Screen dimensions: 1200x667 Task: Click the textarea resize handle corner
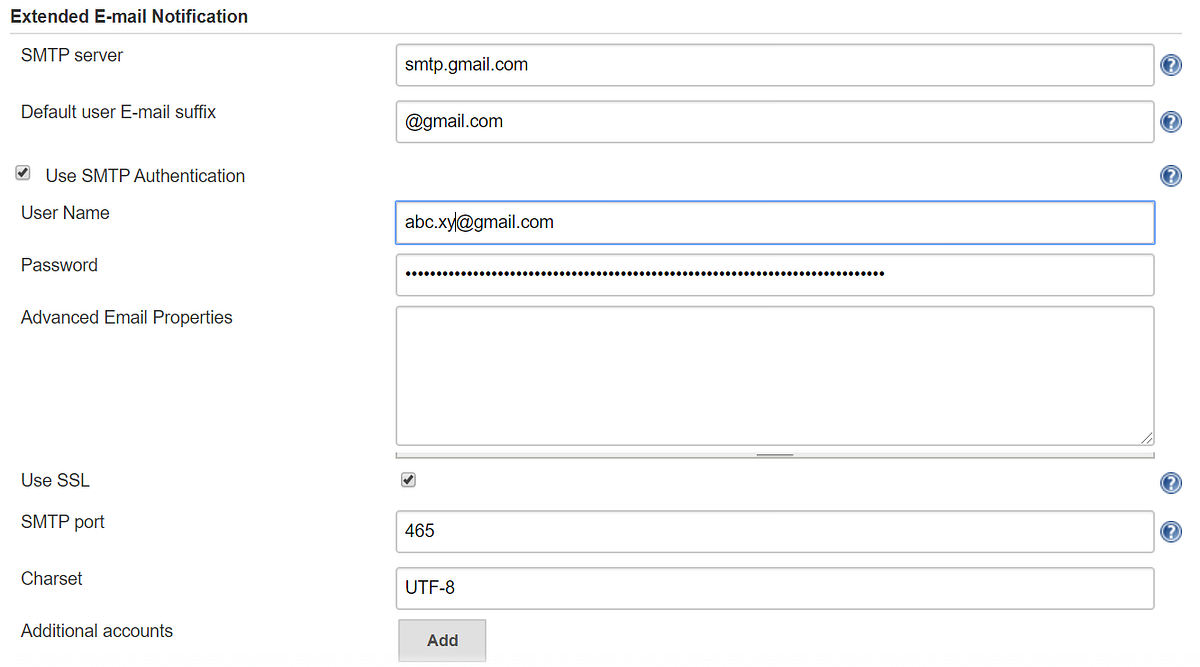[1148, 437]
